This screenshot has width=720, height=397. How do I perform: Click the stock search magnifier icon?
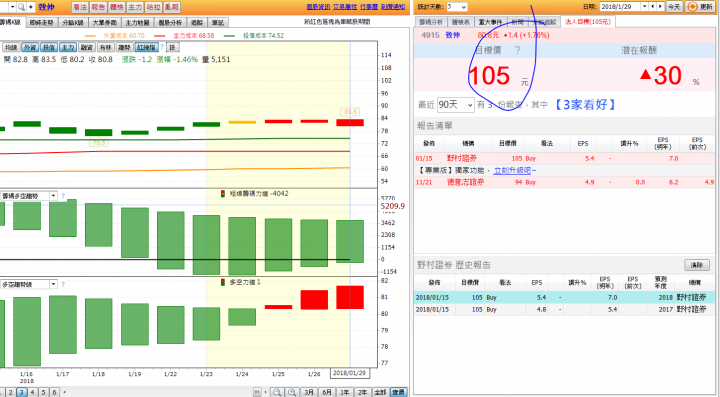(21, 7)
